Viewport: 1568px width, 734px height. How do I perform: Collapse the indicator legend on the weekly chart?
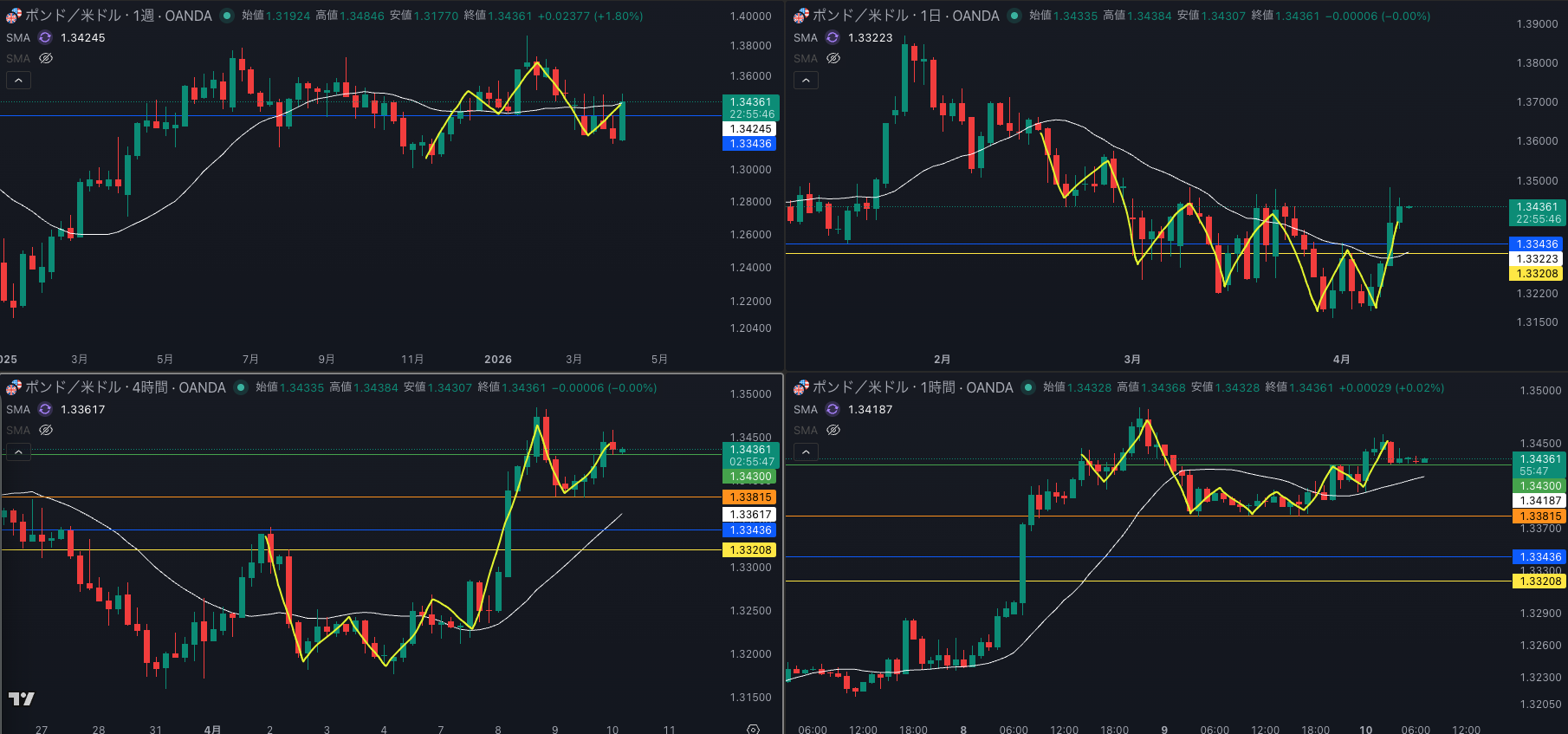point(18,80)
